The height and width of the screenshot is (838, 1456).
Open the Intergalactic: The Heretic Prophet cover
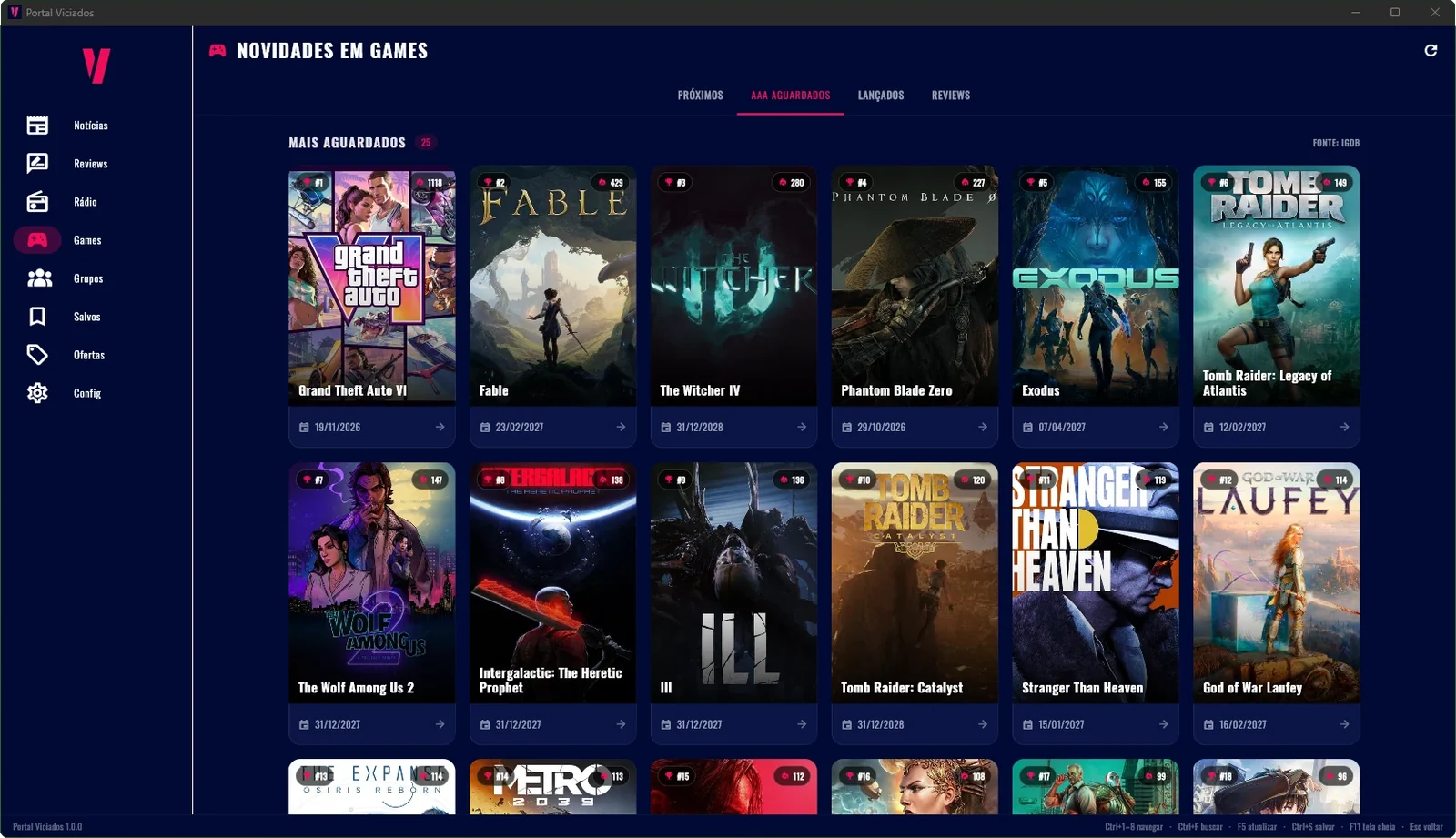point(553,583)
